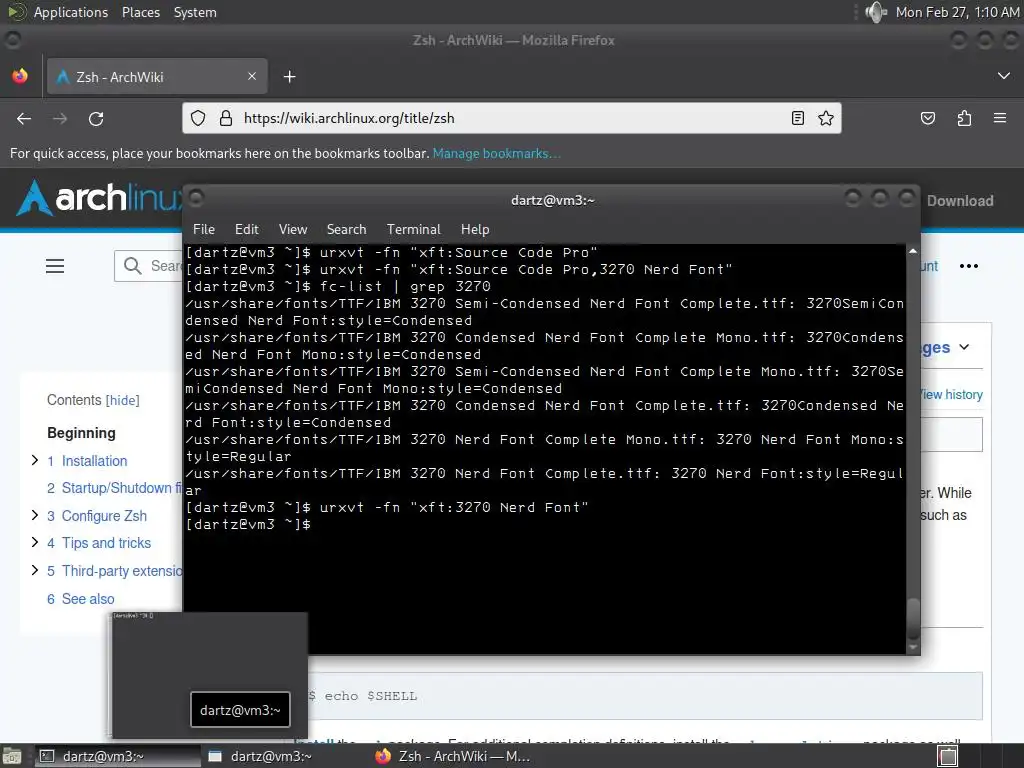Click the clock Mon Feb 27

coord(957,12)
